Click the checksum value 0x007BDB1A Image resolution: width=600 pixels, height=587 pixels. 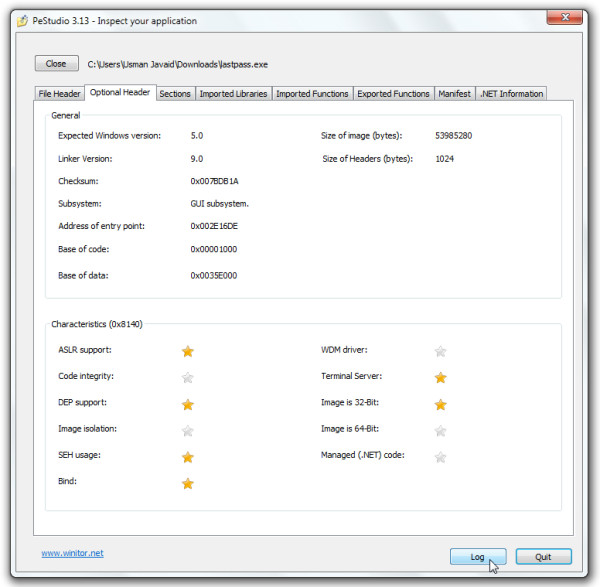point(214,181)
